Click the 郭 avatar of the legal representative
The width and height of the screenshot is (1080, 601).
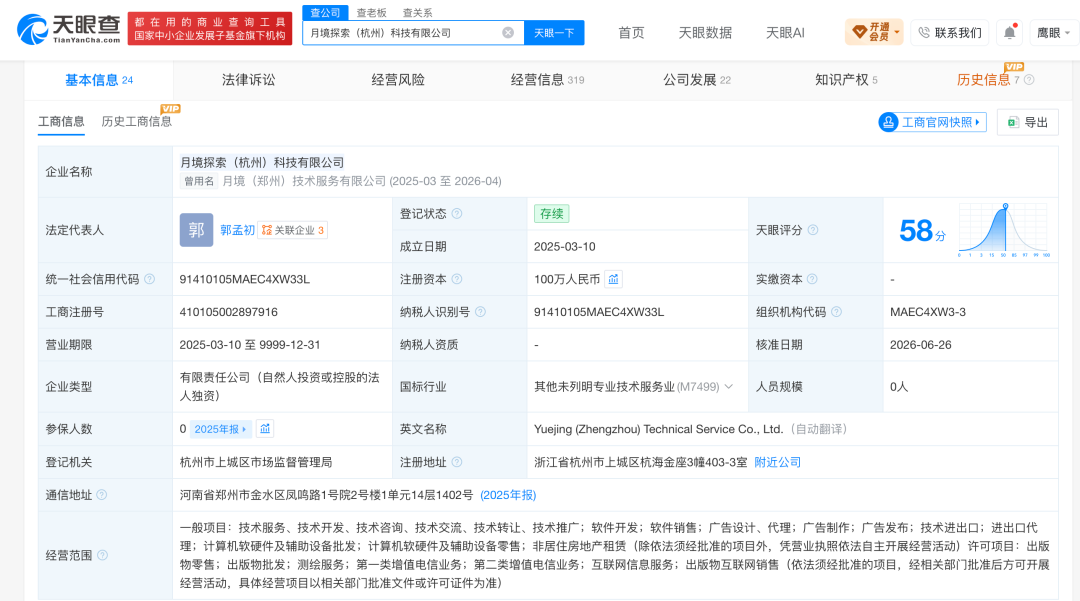(x=196, y=230)
